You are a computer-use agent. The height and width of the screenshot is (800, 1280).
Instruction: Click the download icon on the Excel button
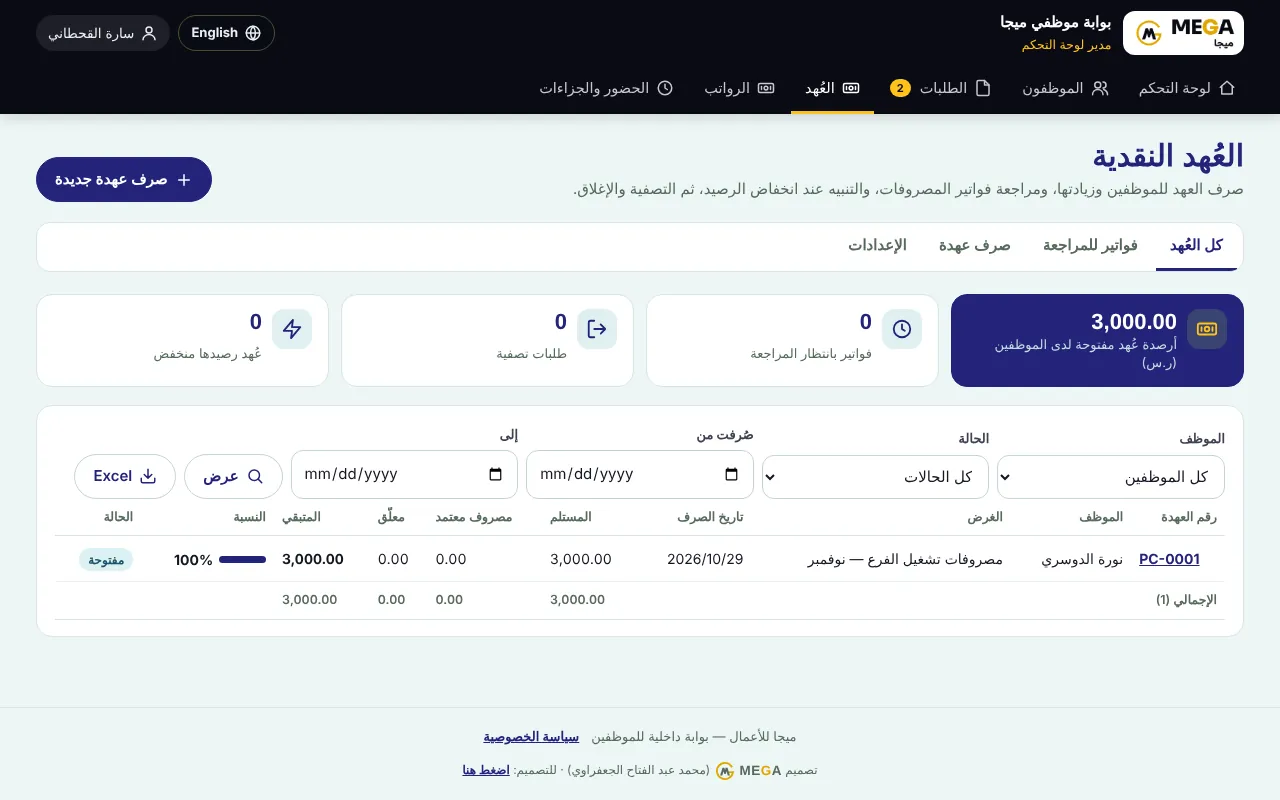[x=148, y=476]
